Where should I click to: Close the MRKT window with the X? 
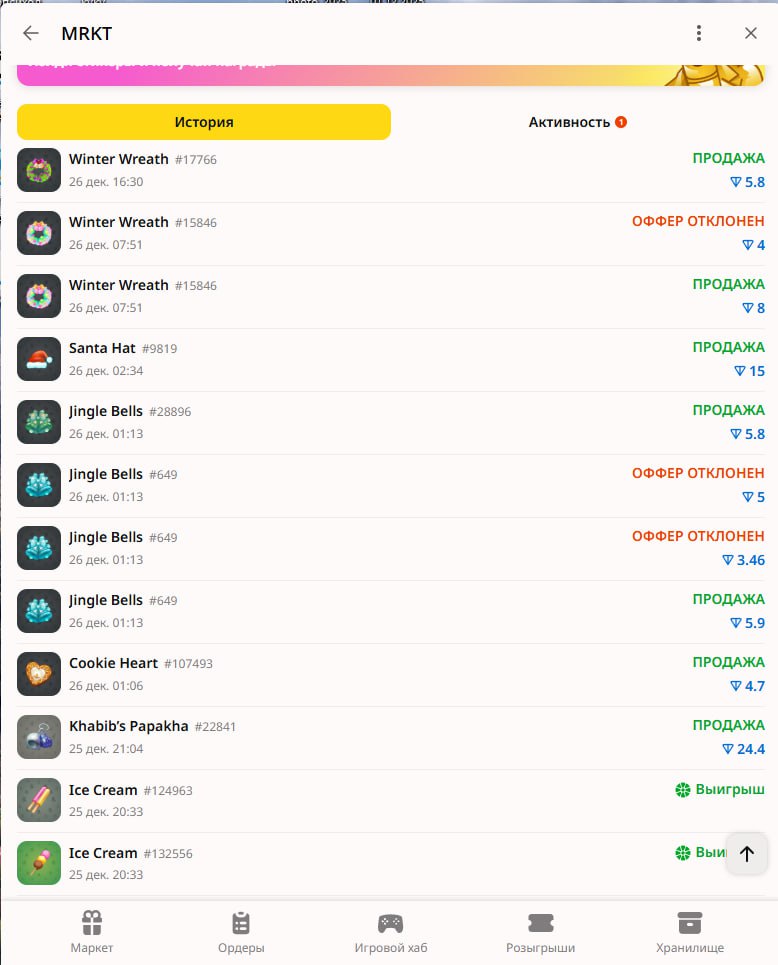point(750,33)
